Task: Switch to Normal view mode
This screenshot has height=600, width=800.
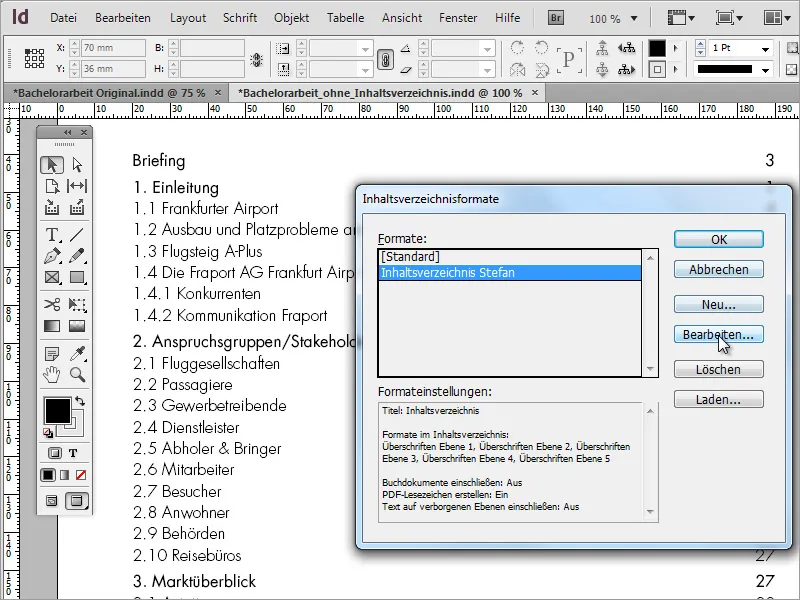Action: click(x=52, y=501)
